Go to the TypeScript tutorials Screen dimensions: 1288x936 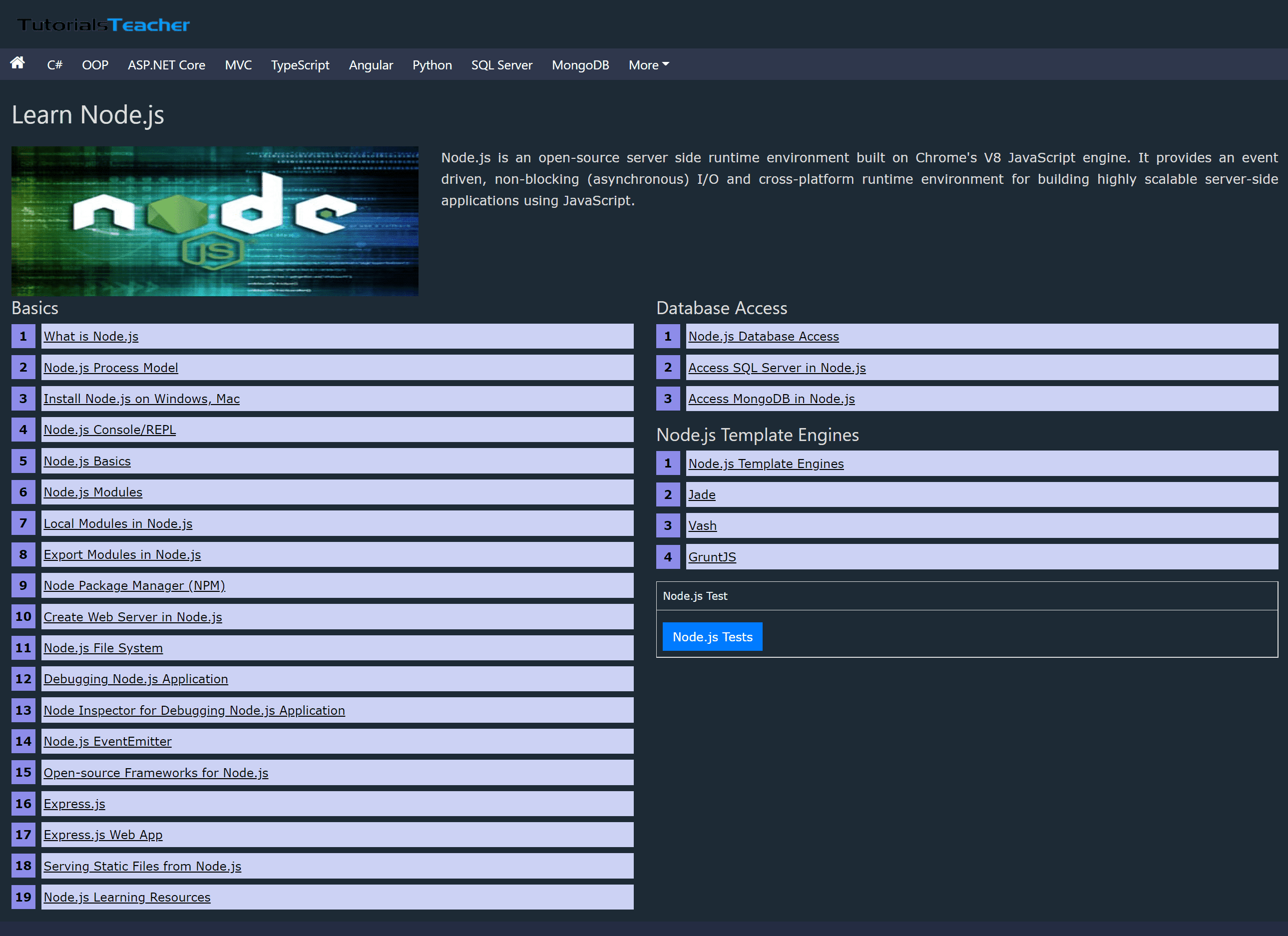[300, 65]
